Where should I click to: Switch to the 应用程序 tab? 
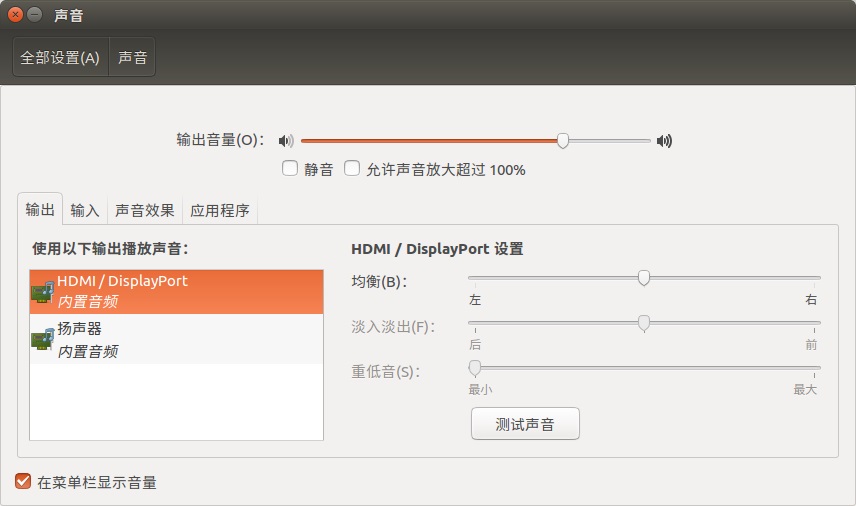(220, 210)
